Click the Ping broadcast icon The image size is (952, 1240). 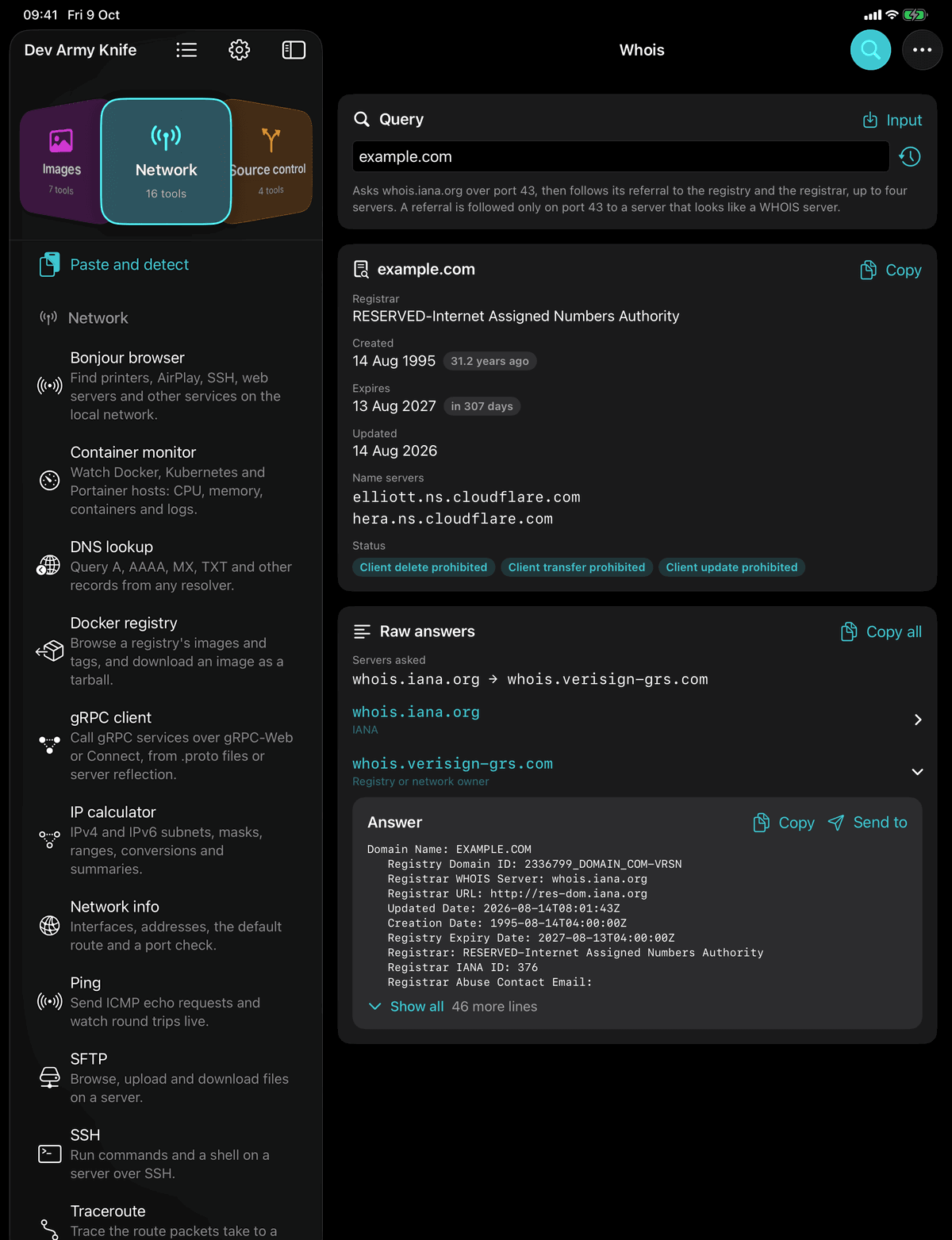click(x=49, y=1001)
